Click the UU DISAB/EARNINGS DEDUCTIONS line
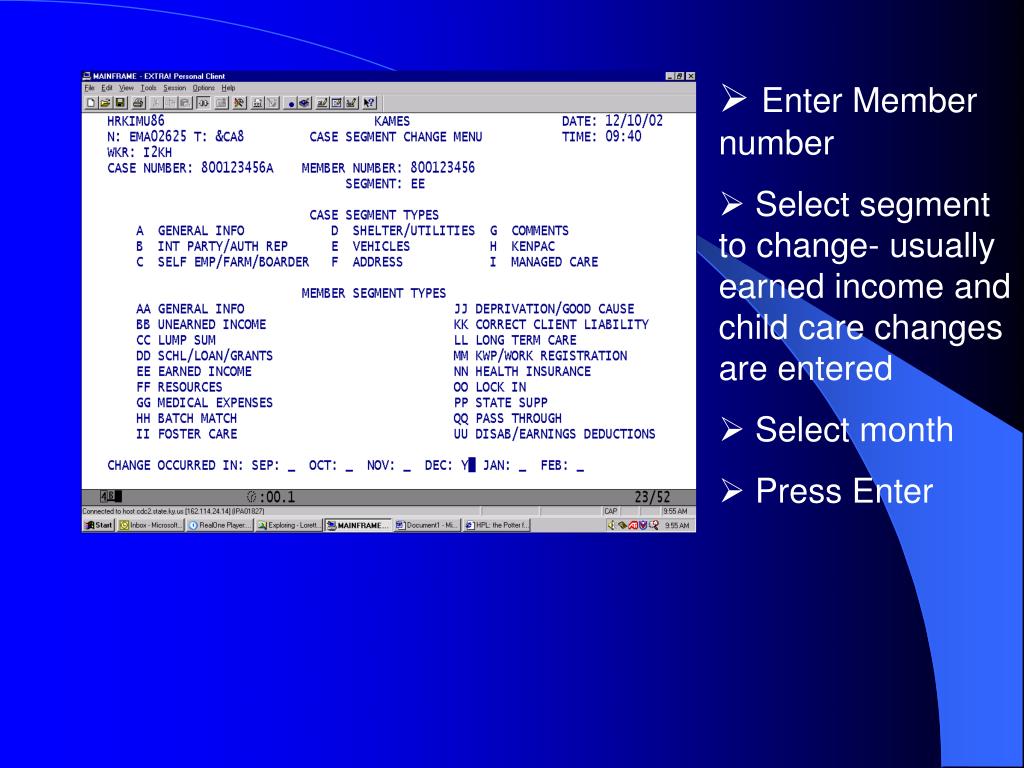1024x768 pixels. (554, 434)
